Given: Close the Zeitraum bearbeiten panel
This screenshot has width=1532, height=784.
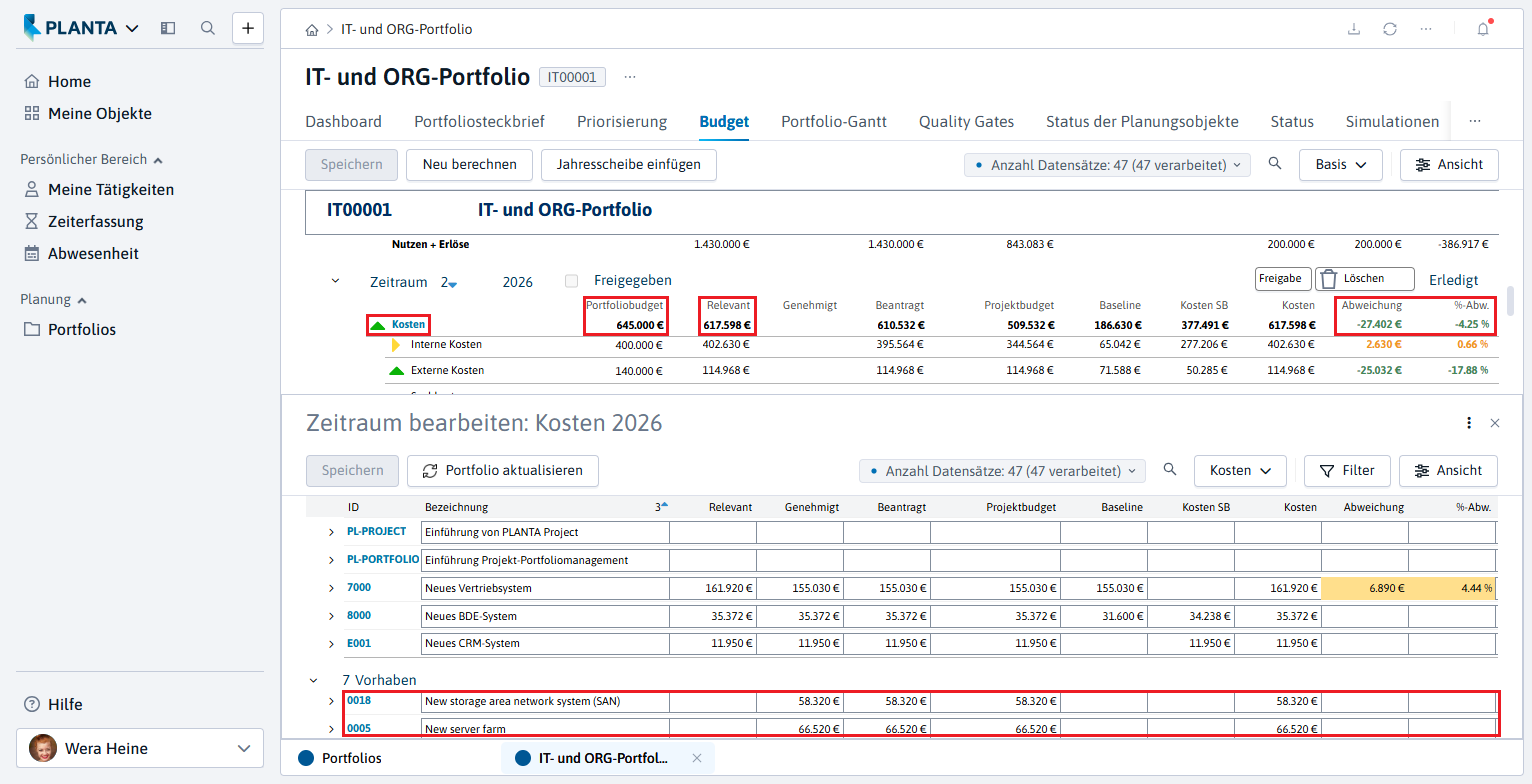Looking at the screenshot, I should (x=1495, y=423).
